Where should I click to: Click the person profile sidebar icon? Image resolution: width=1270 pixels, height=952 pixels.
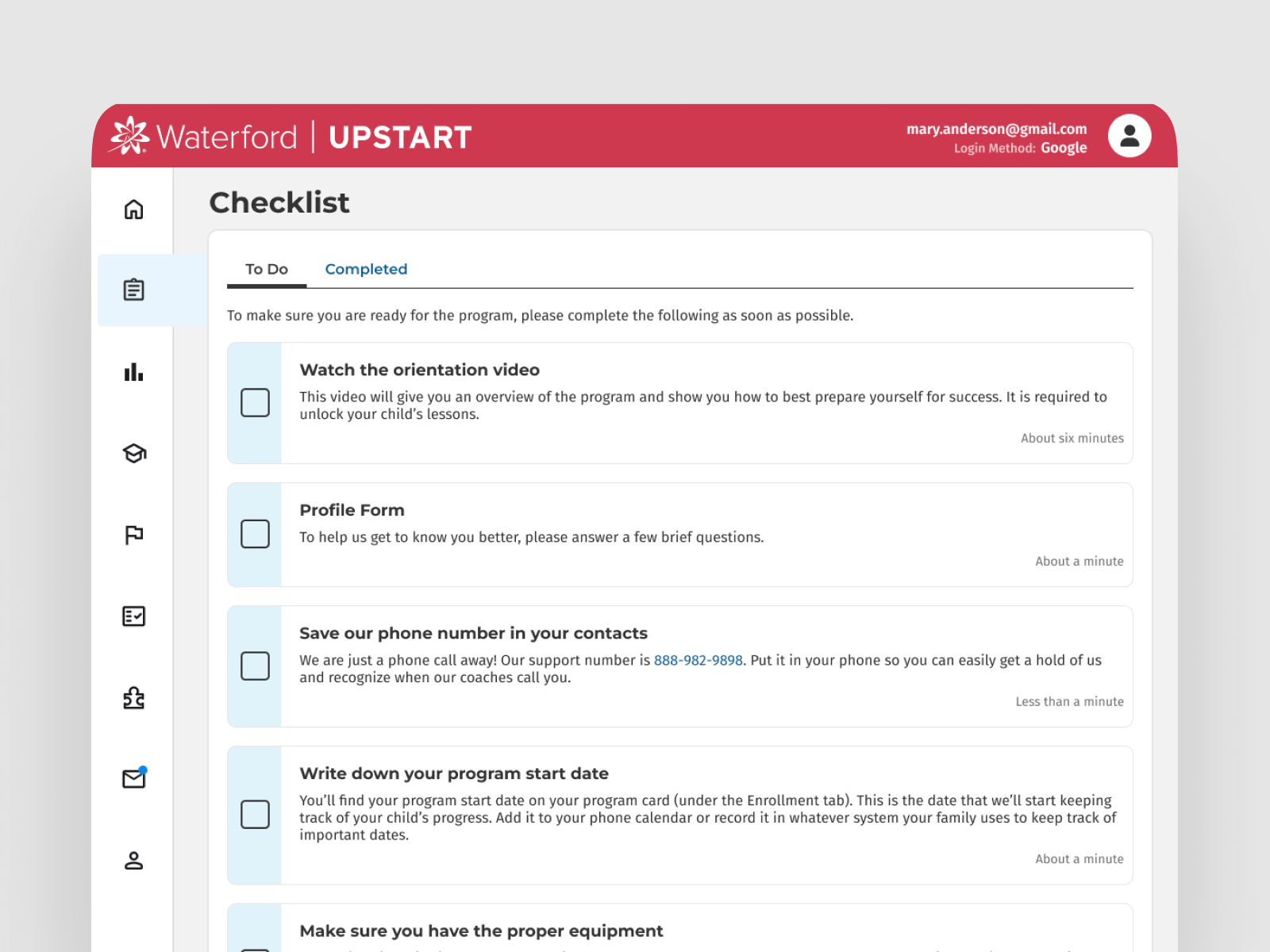tap(133, 861)
